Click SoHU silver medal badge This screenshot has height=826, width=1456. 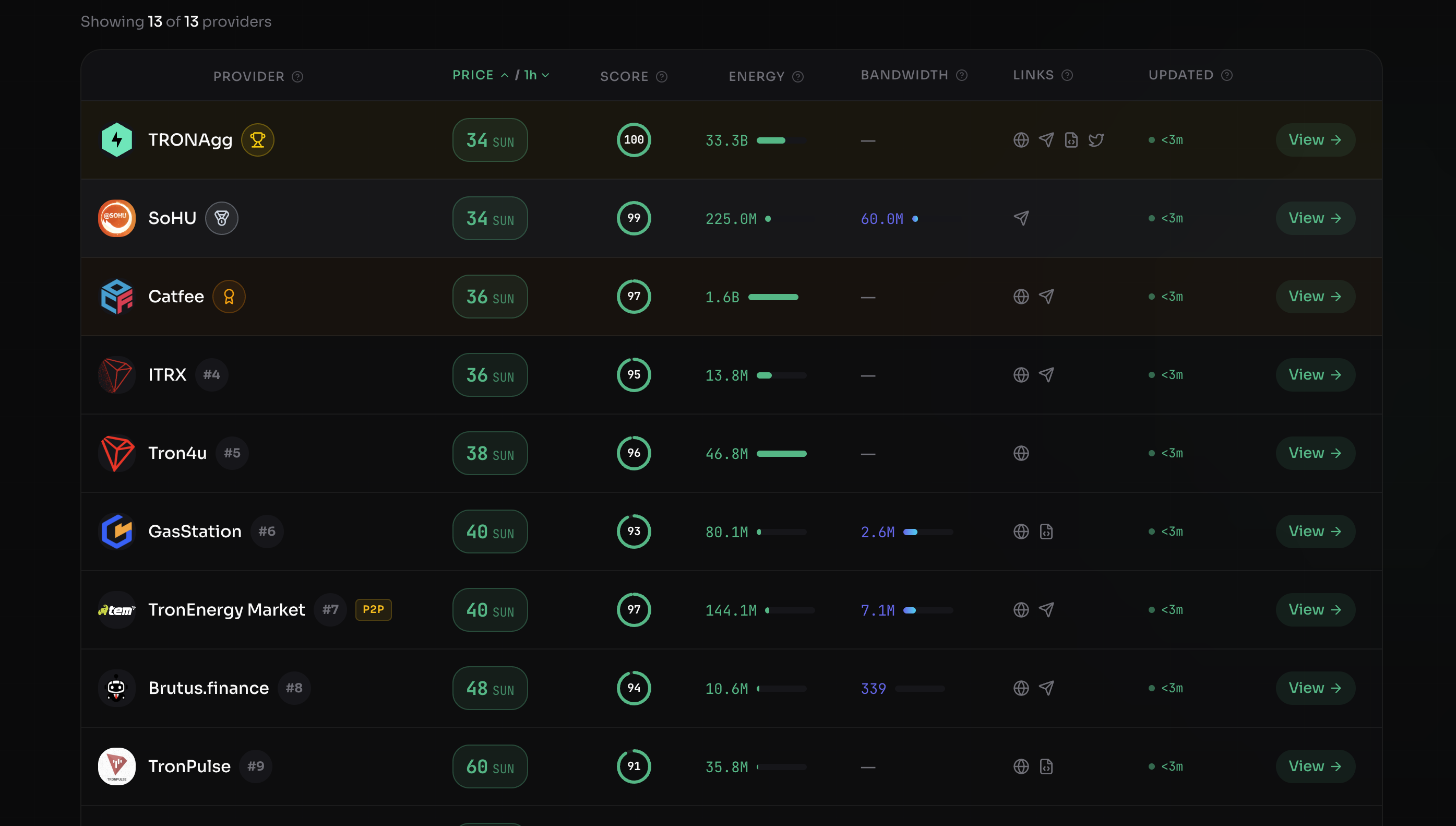[x=221, y=218]
